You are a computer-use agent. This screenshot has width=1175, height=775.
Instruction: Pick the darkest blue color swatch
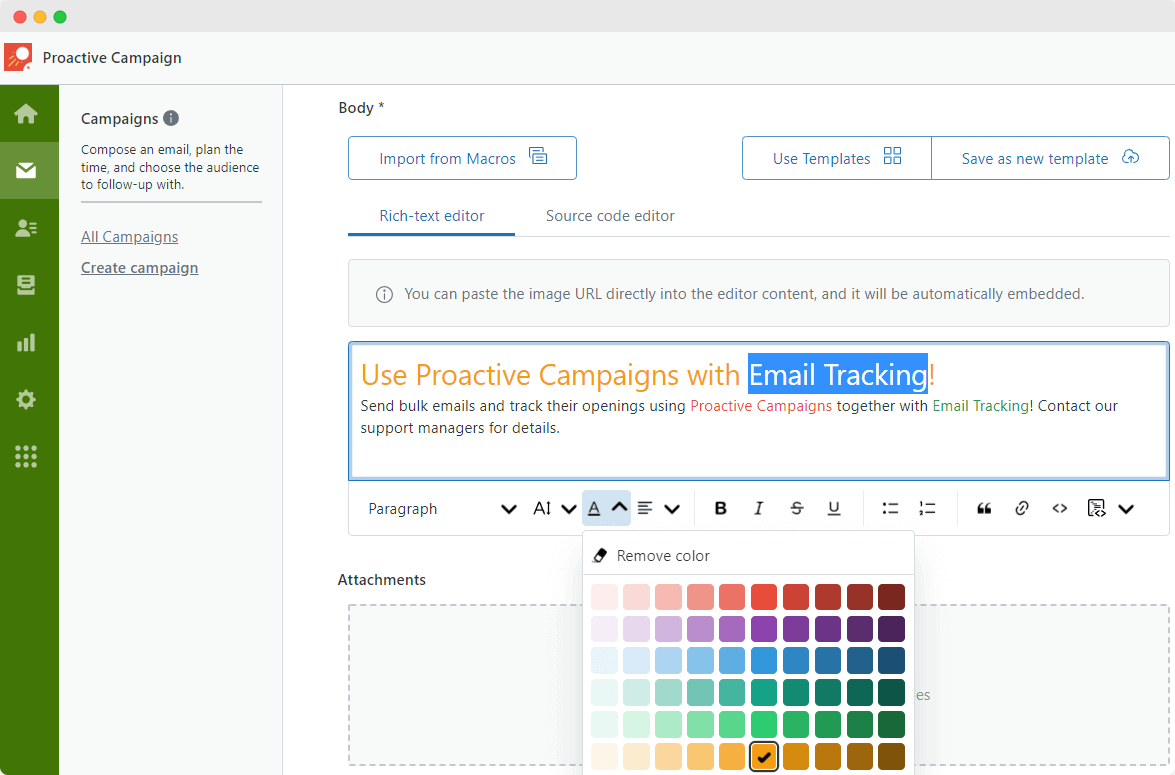click(891, 661)
